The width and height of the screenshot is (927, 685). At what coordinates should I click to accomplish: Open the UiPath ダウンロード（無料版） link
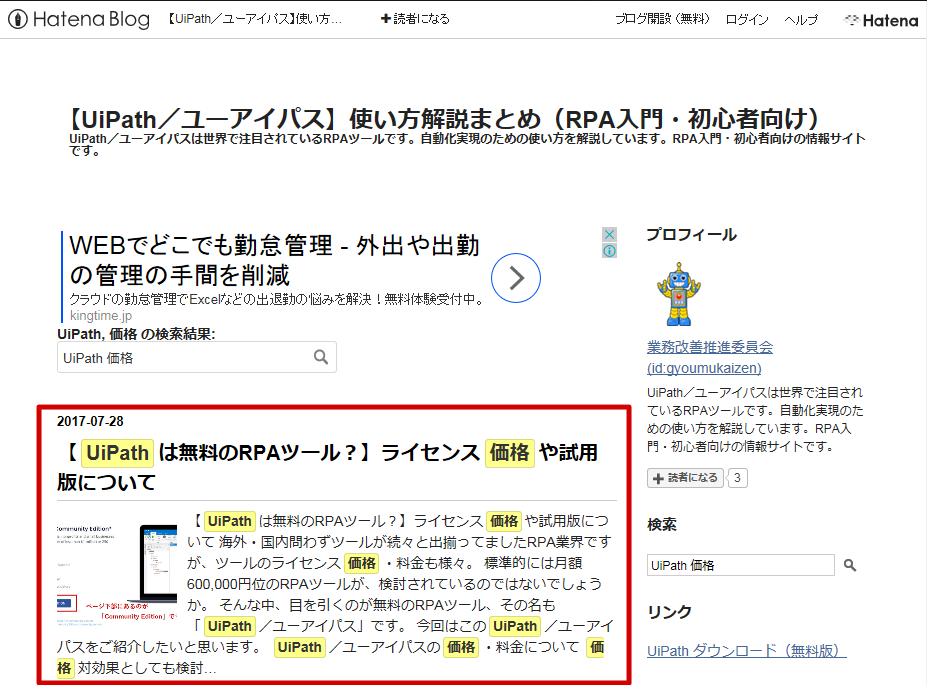pyautogui.click(x=747, y=651)
